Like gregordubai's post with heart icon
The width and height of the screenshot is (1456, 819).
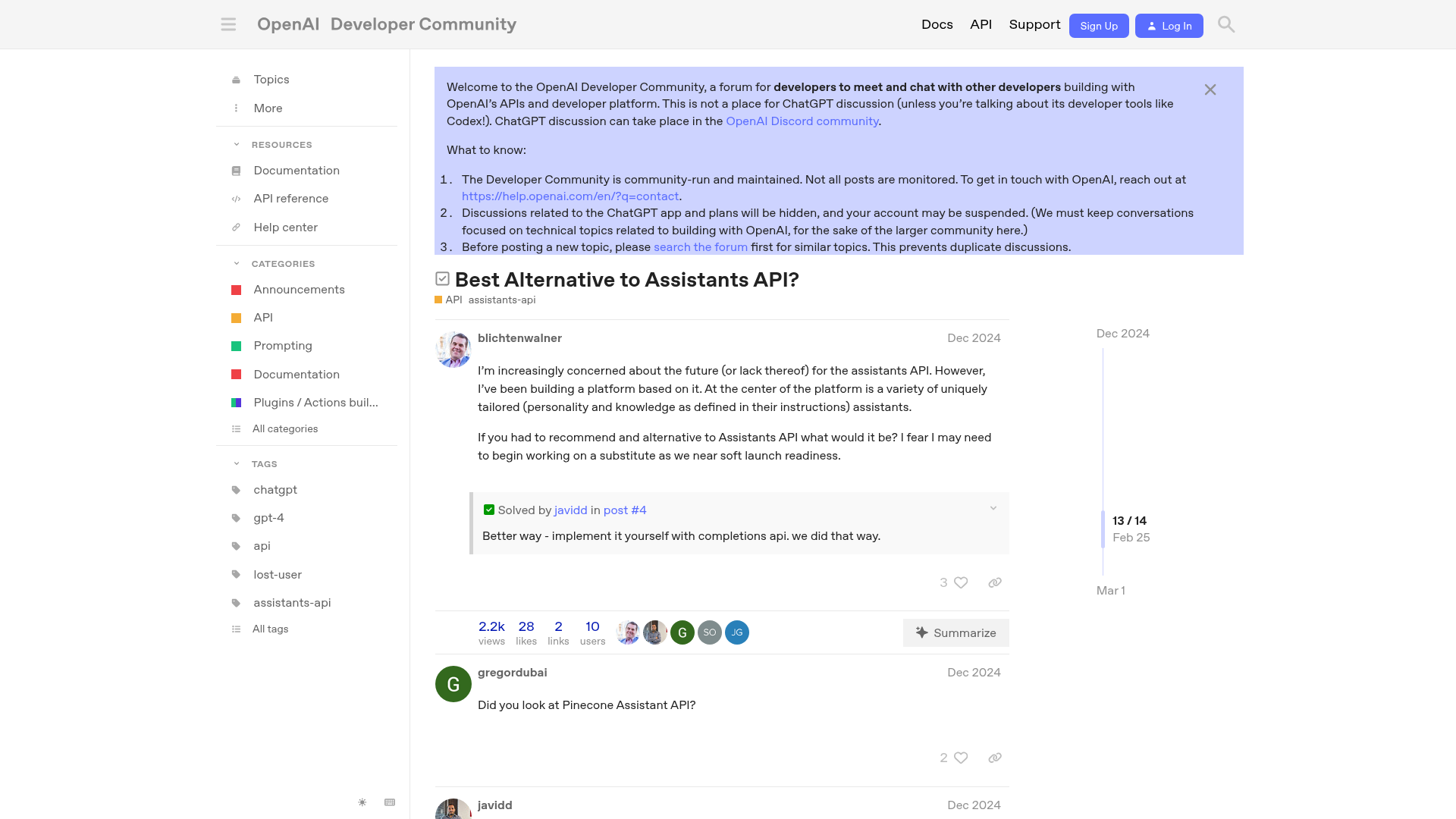[x=961, y=758]
